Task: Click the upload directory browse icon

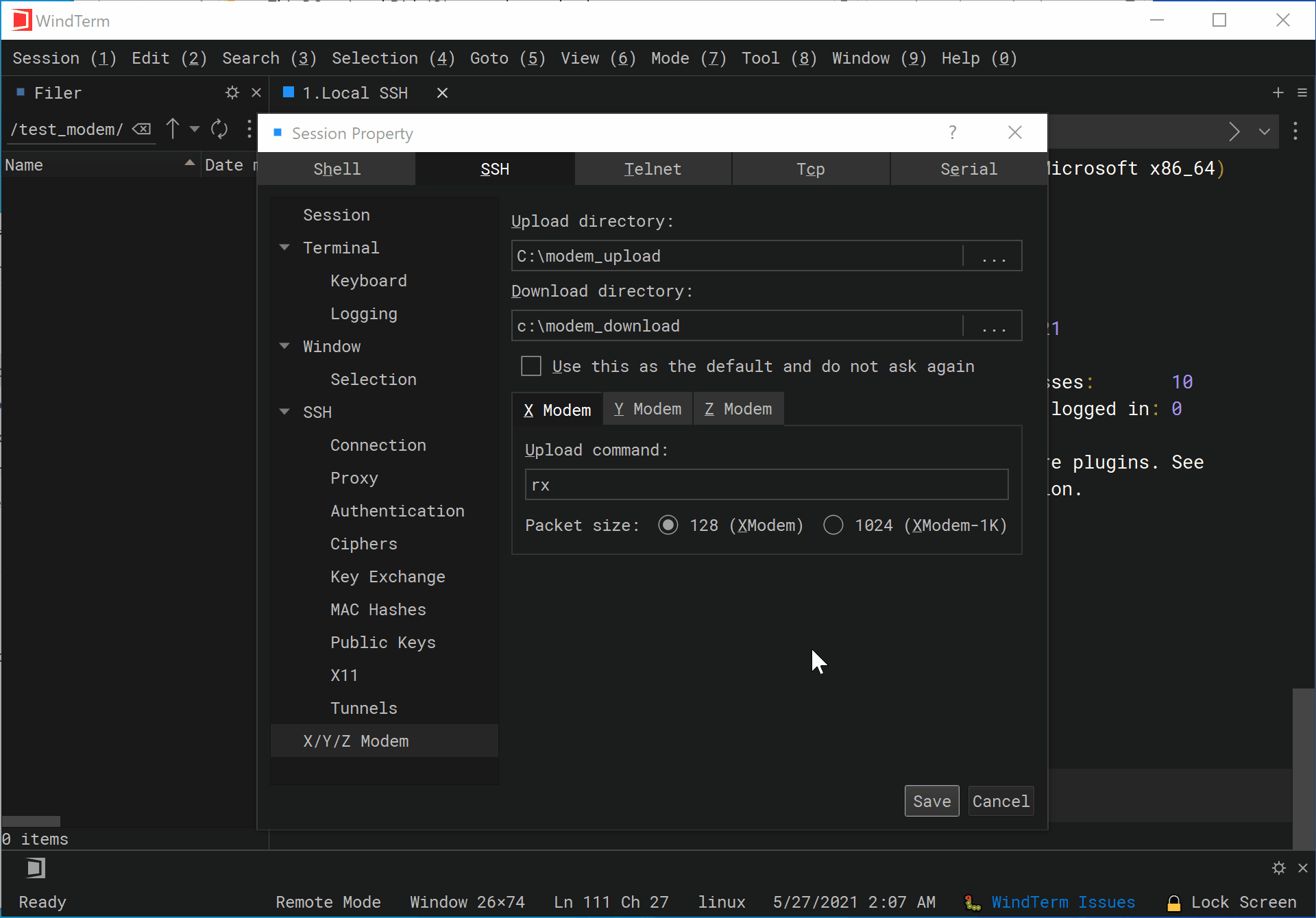Action: (993, 256)
